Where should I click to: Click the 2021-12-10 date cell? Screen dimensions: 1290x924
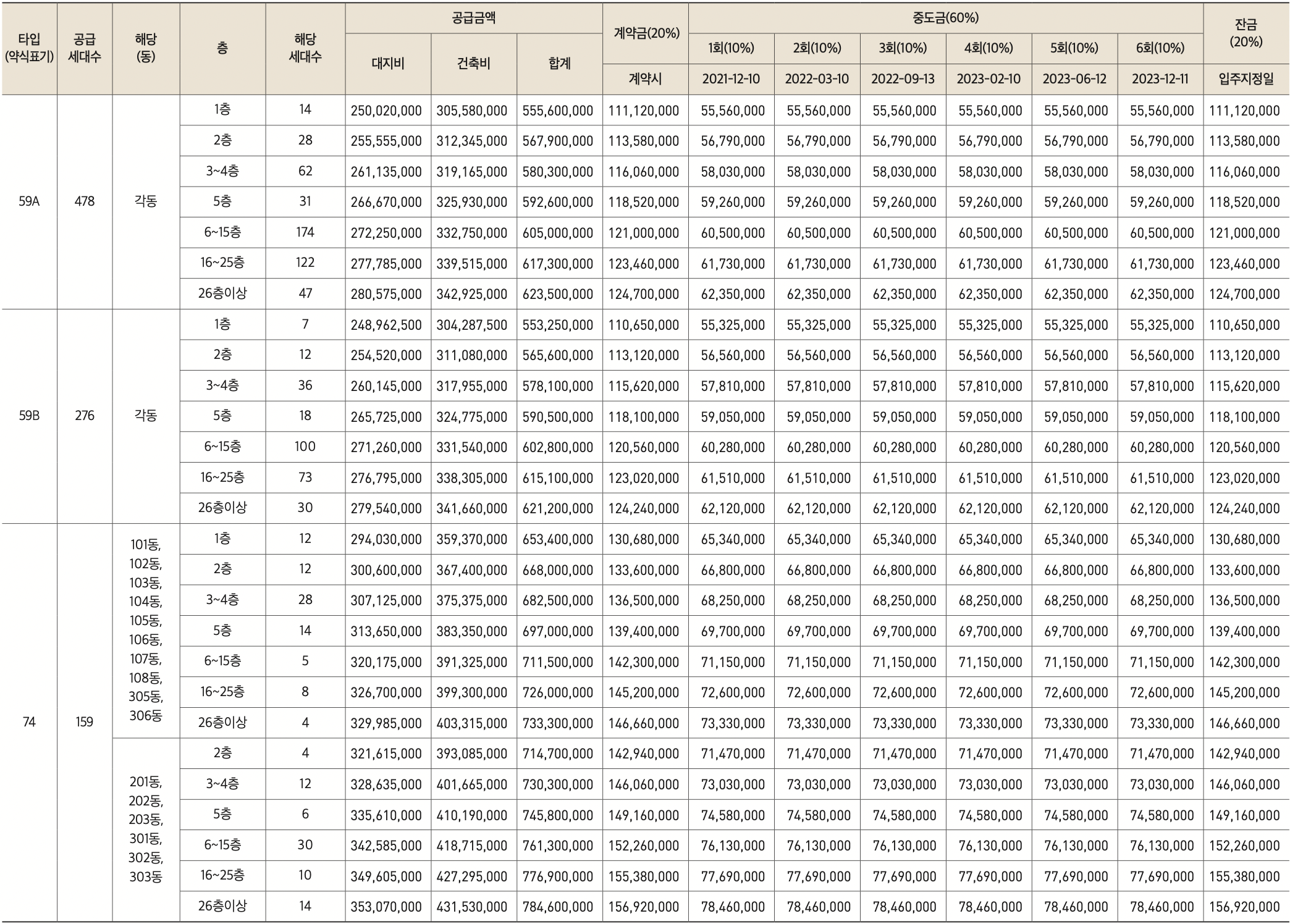(731, 79)
